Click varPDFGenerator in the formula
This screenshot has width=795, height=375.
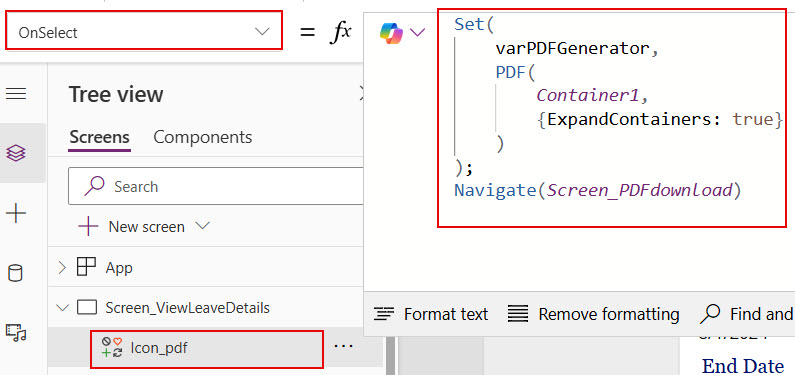[572, 49]
